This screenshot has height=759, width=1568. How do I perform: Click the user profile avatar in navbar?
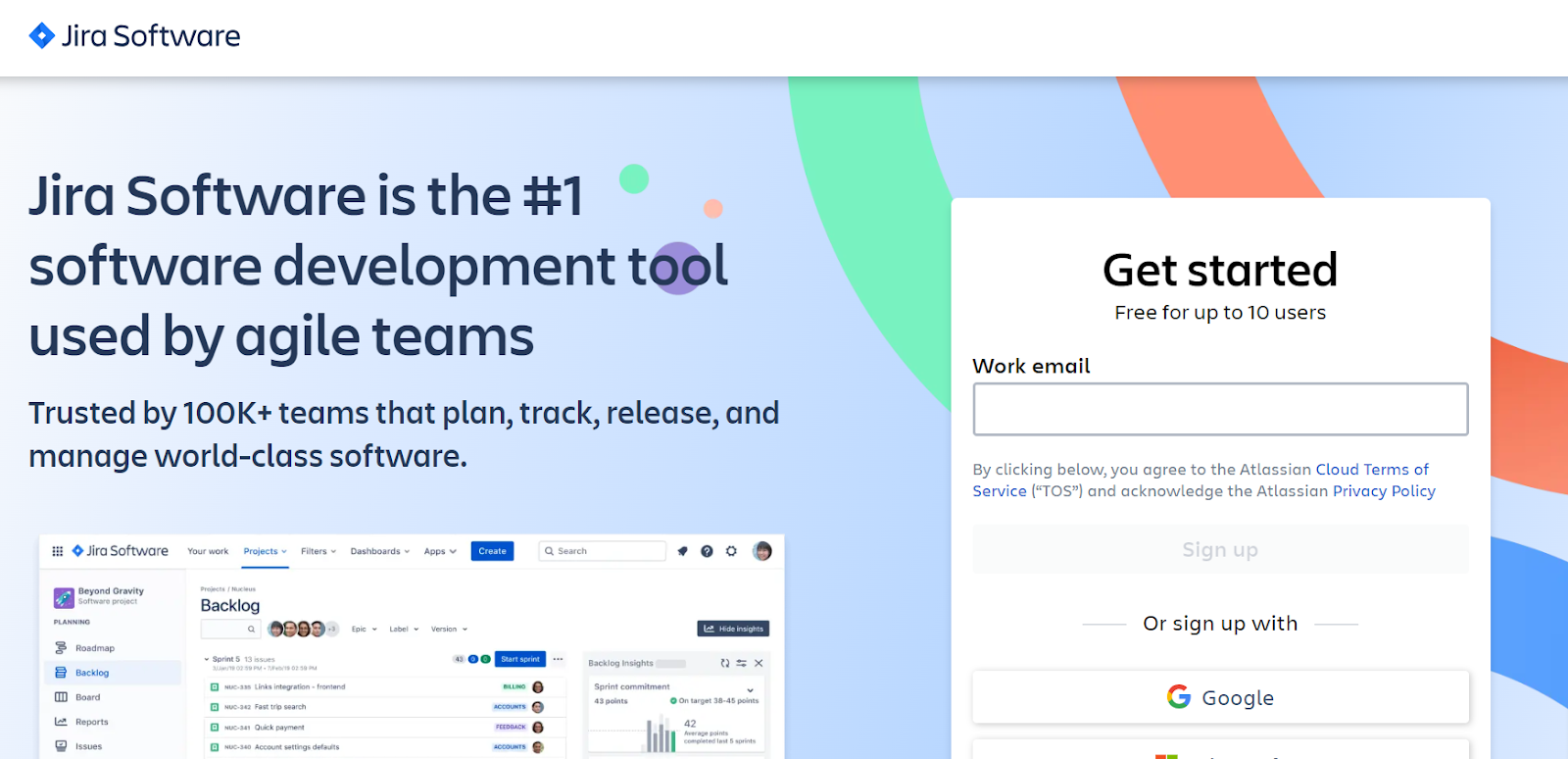click(x=762, y=551)
